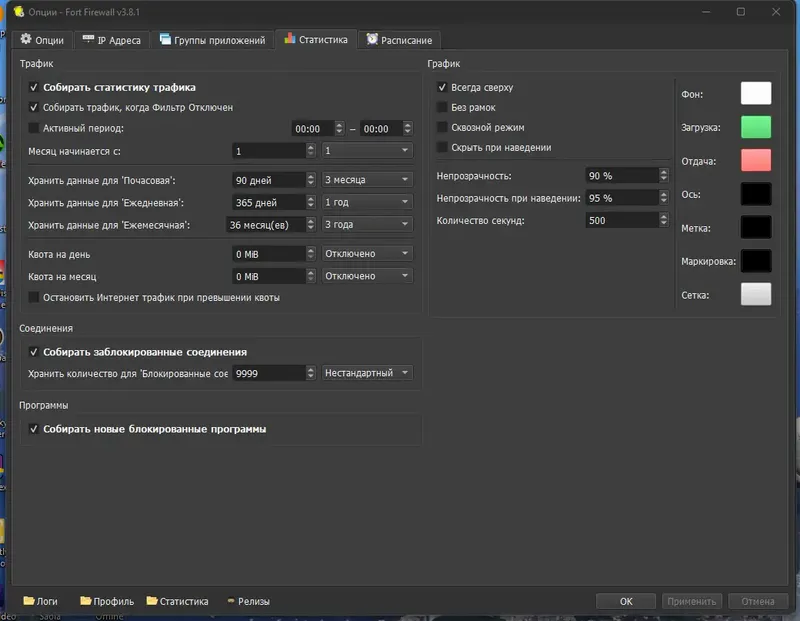Toggle the Без рамок checkbox
The height and width of the screenshot is (621, 800).
[442, 107]
